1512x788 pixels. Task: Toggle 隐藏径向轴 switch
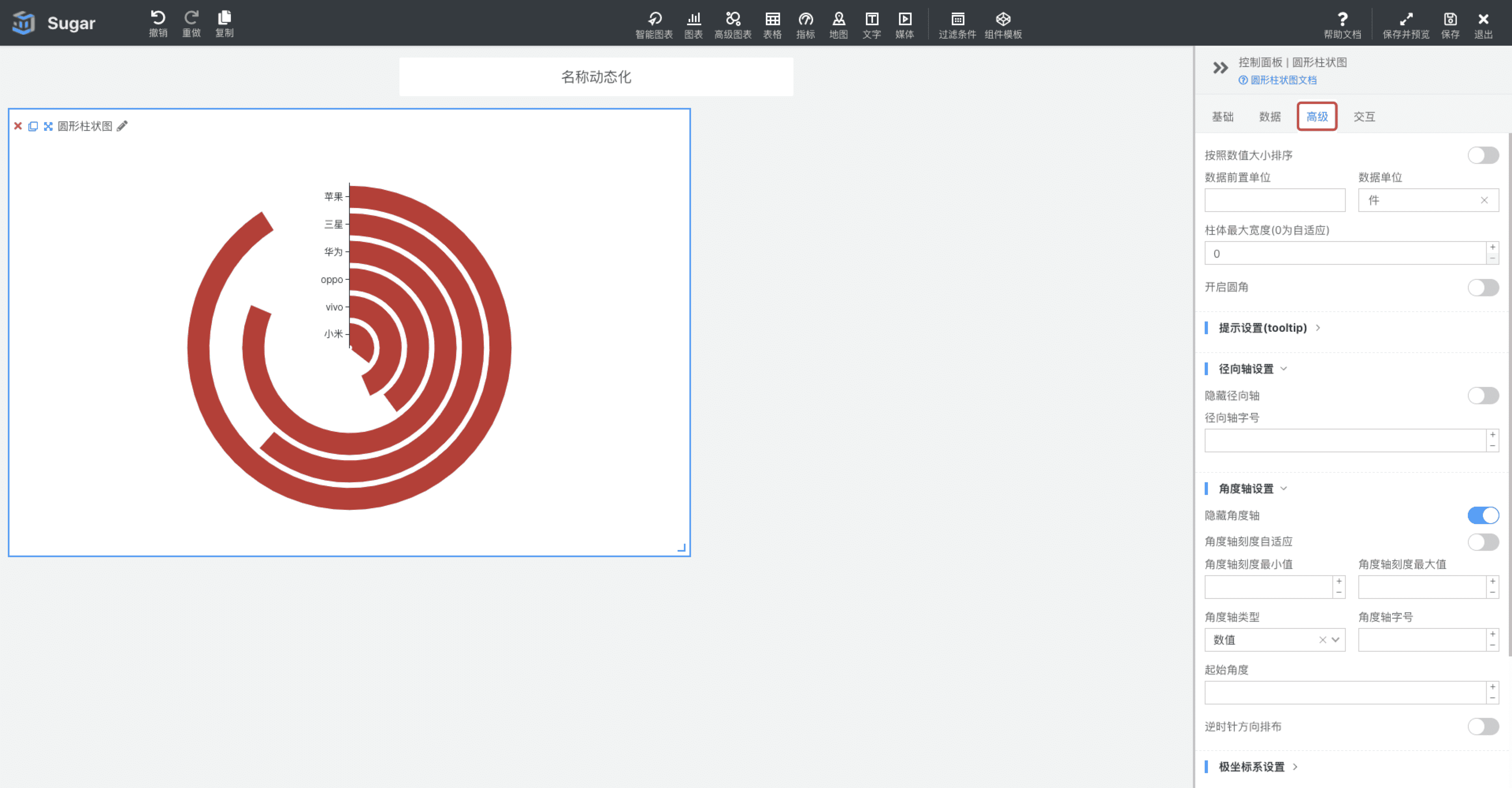point(1483,395)
